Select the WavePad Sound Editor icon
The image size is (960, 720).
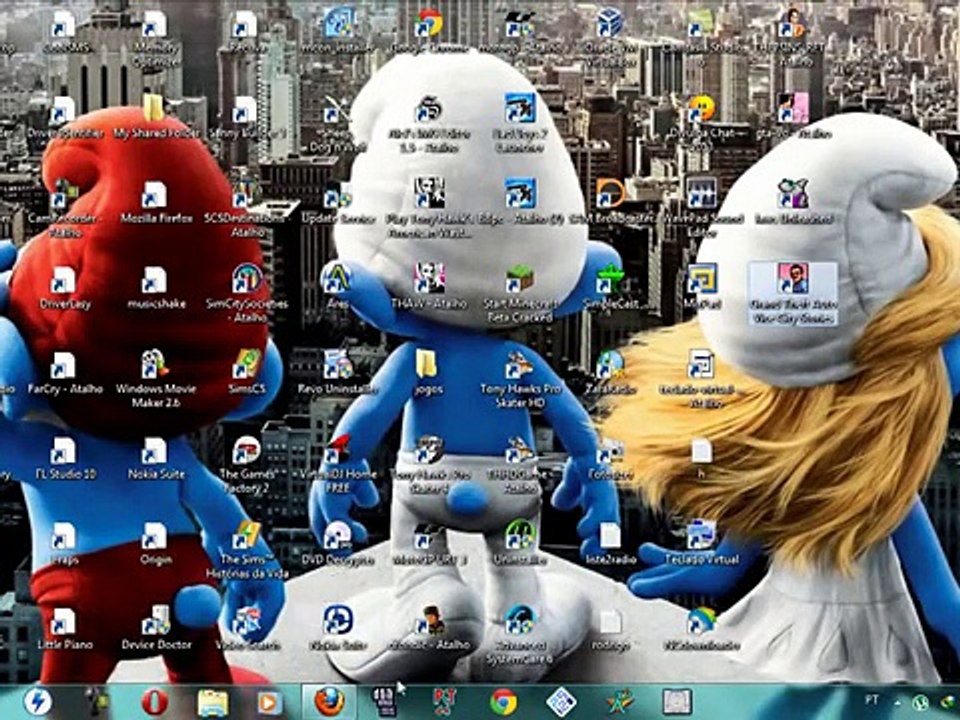[x=702, y=208]
